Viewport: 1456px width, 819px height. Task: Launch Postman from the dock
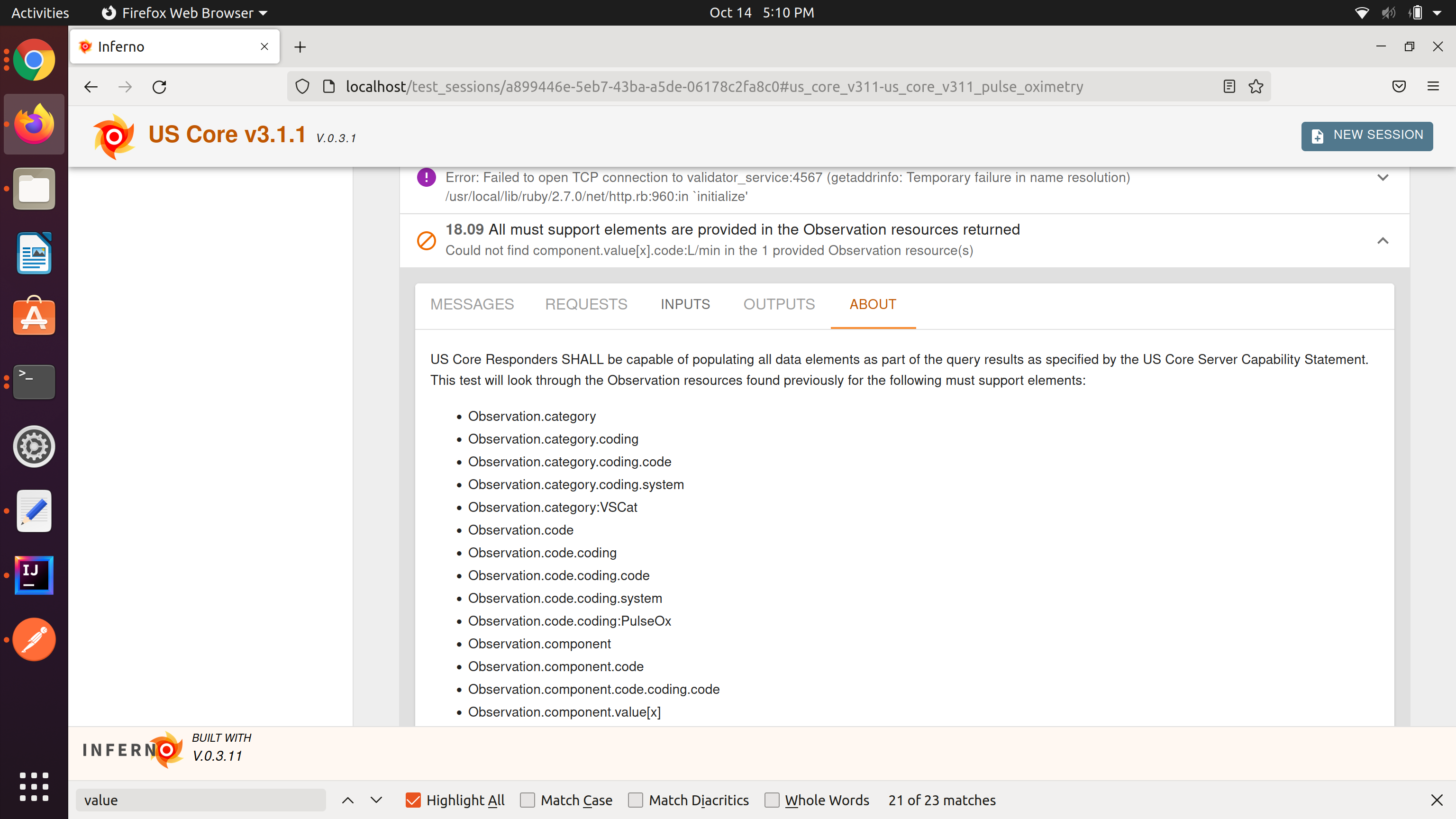pyautogui.click(x=34, y=639)
